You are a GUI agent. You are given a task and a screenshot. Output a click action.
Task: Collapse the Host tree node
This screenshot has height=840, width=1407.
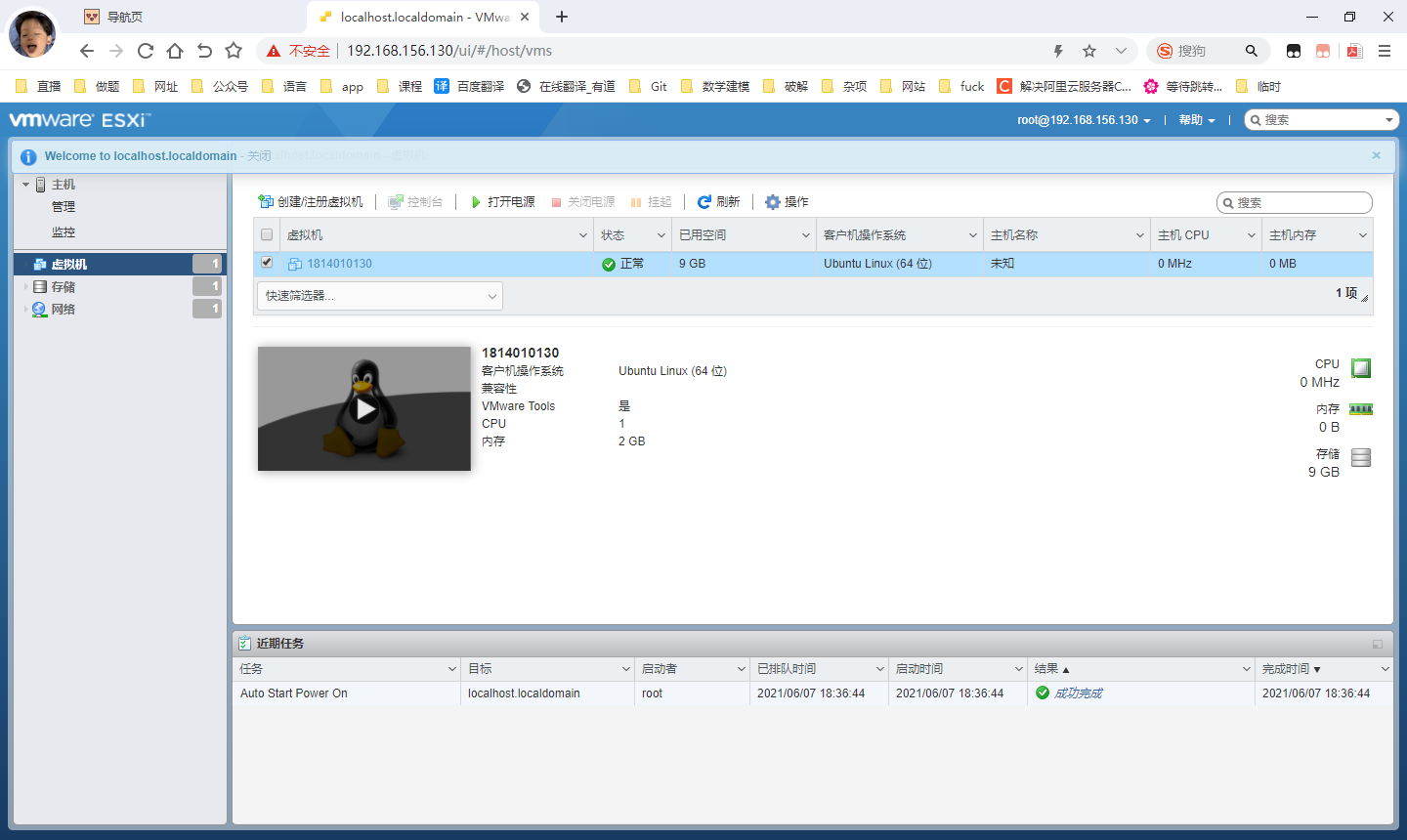click(25, 185)
